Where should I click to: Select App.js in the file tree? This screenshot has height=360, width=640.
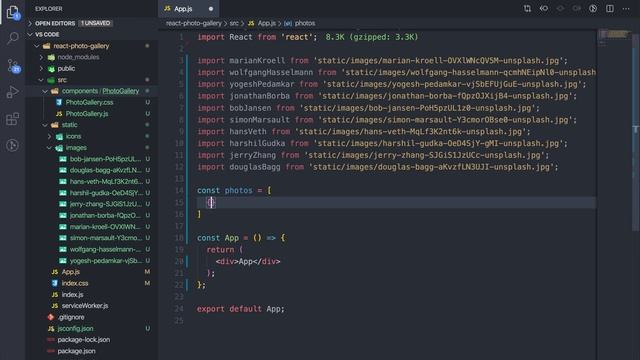tap(71, 272)
